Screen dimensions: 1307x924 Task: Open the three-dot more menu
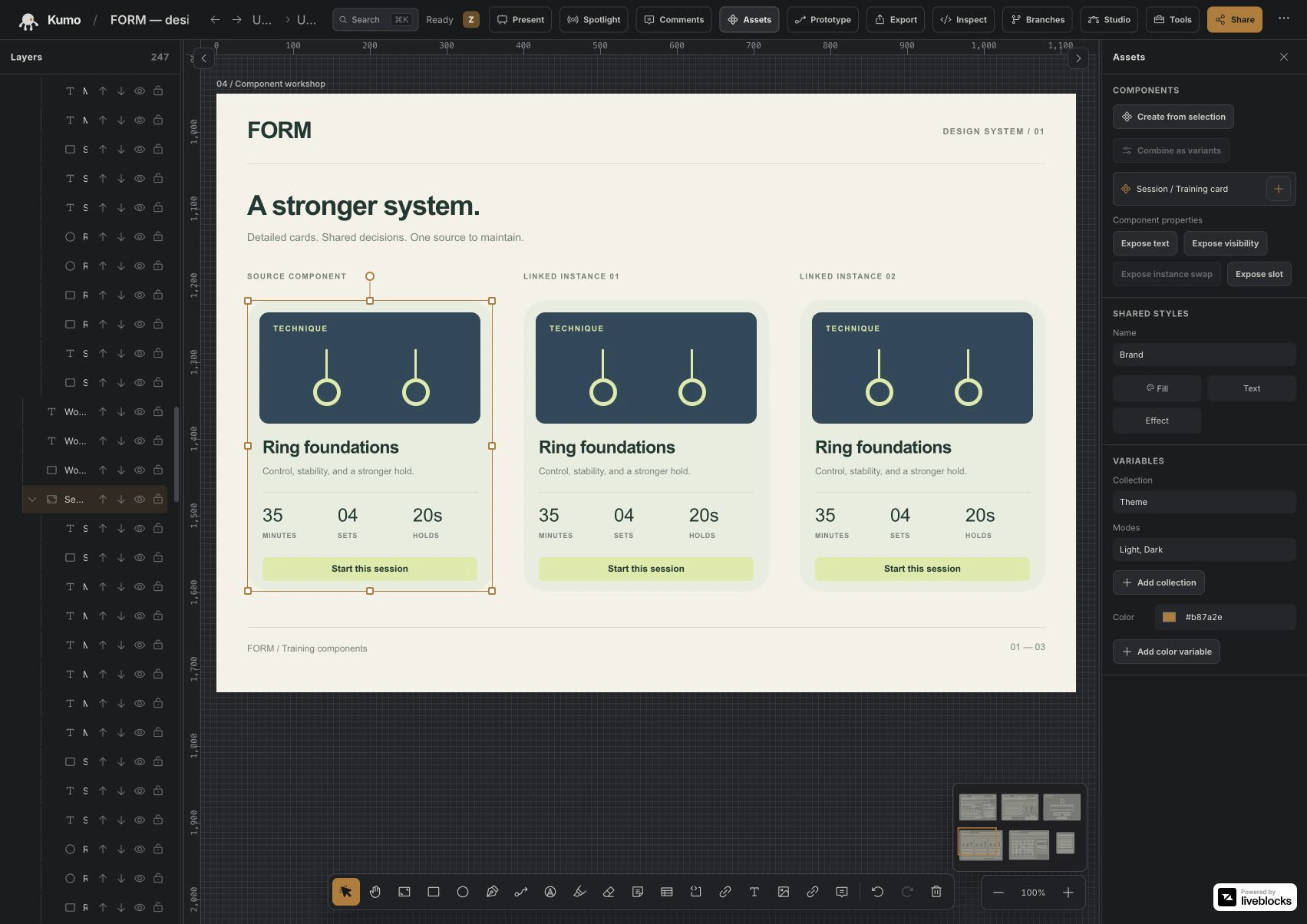coord(1283,19)
